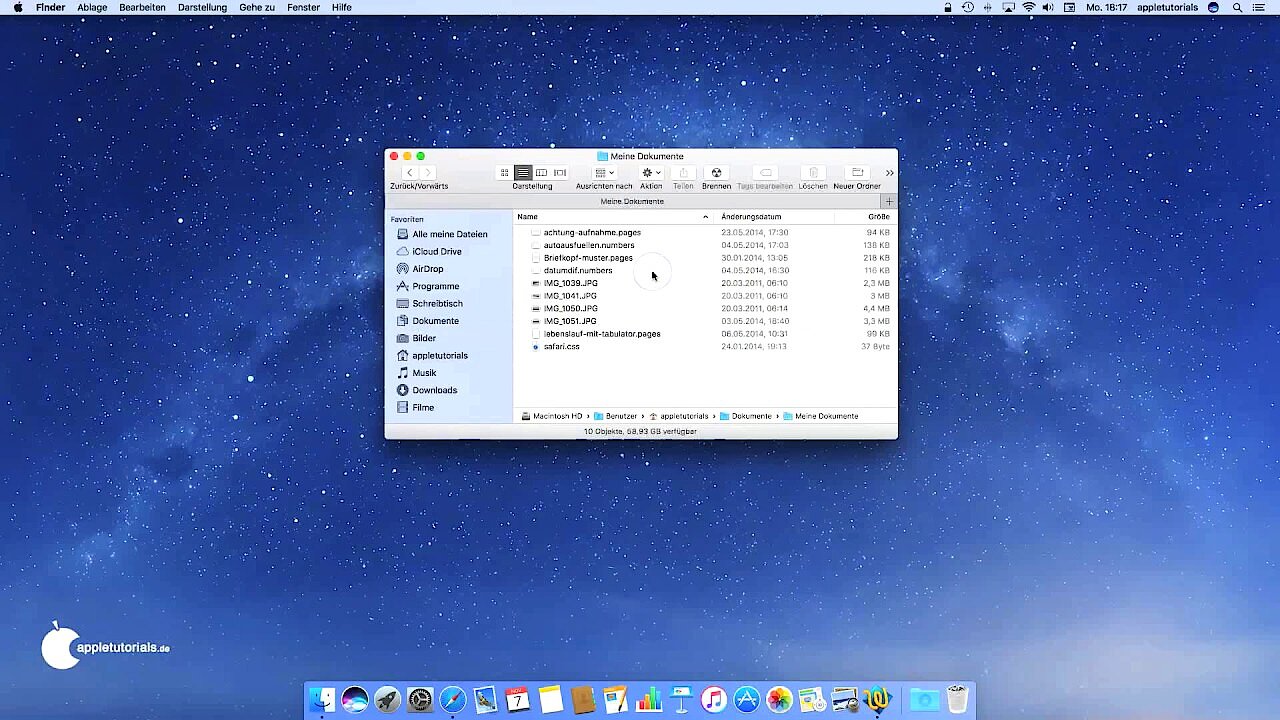Click the Teilen share button
Viewport: 1280px width, 720px height.
[x=683, y=173]
